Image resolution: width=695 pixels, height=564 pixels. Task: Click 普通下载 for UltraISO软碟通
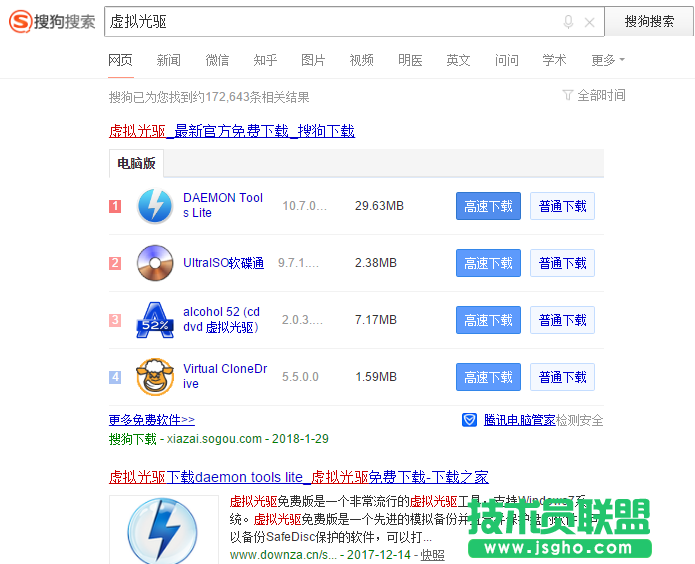click(x=562, y=263)
